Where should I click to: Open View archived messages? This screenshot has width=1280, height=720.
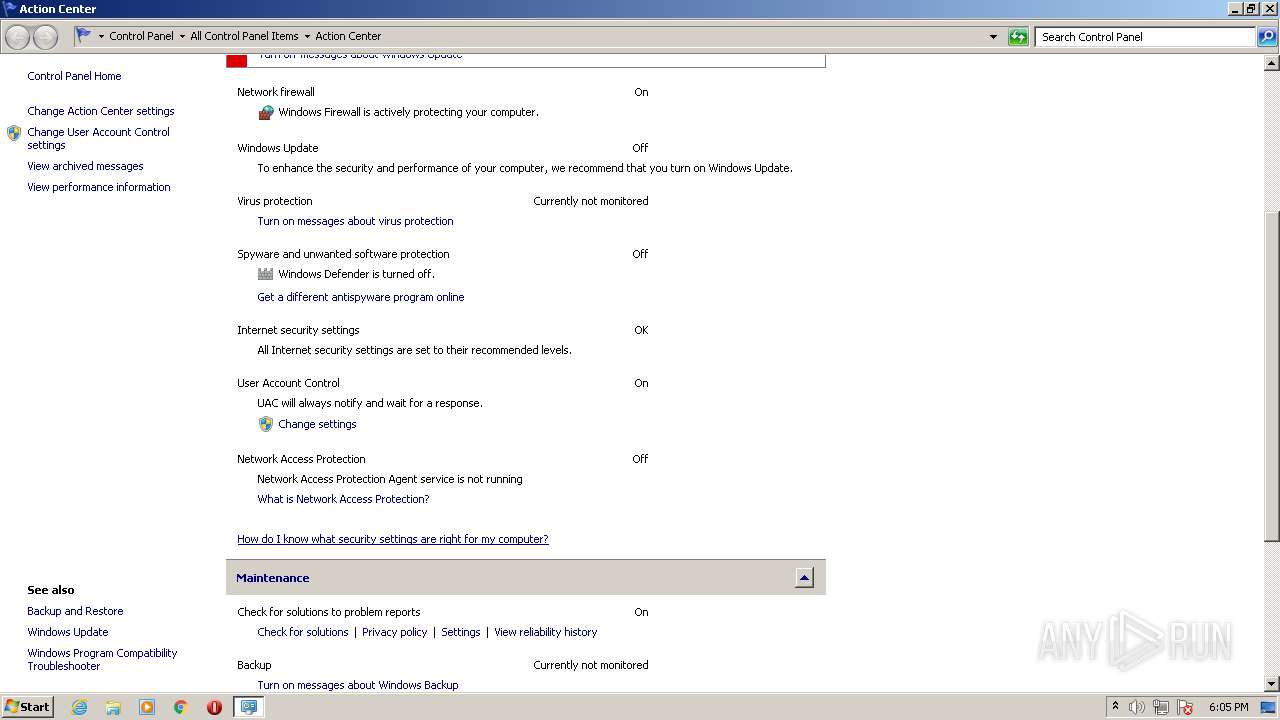pyautogui.click(x=85, y=166)
